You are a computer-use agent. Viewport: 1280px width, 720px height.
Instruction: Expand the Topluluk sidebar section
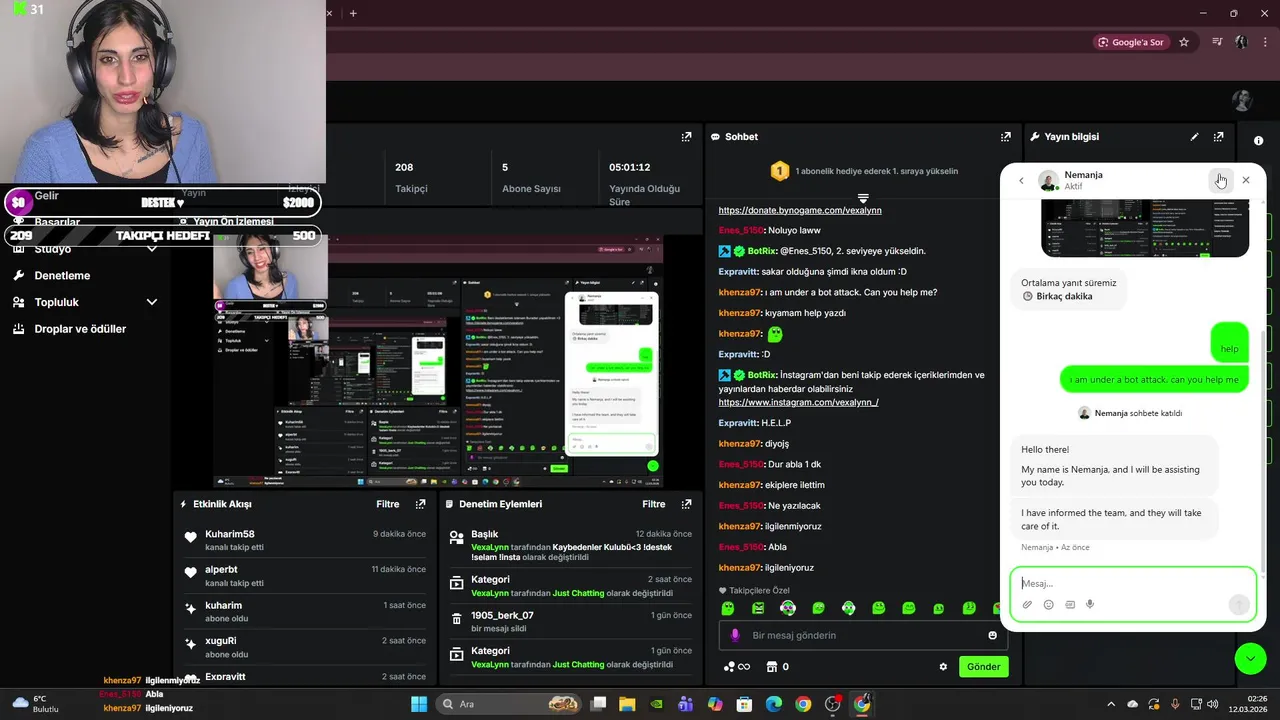click(152, 302)
